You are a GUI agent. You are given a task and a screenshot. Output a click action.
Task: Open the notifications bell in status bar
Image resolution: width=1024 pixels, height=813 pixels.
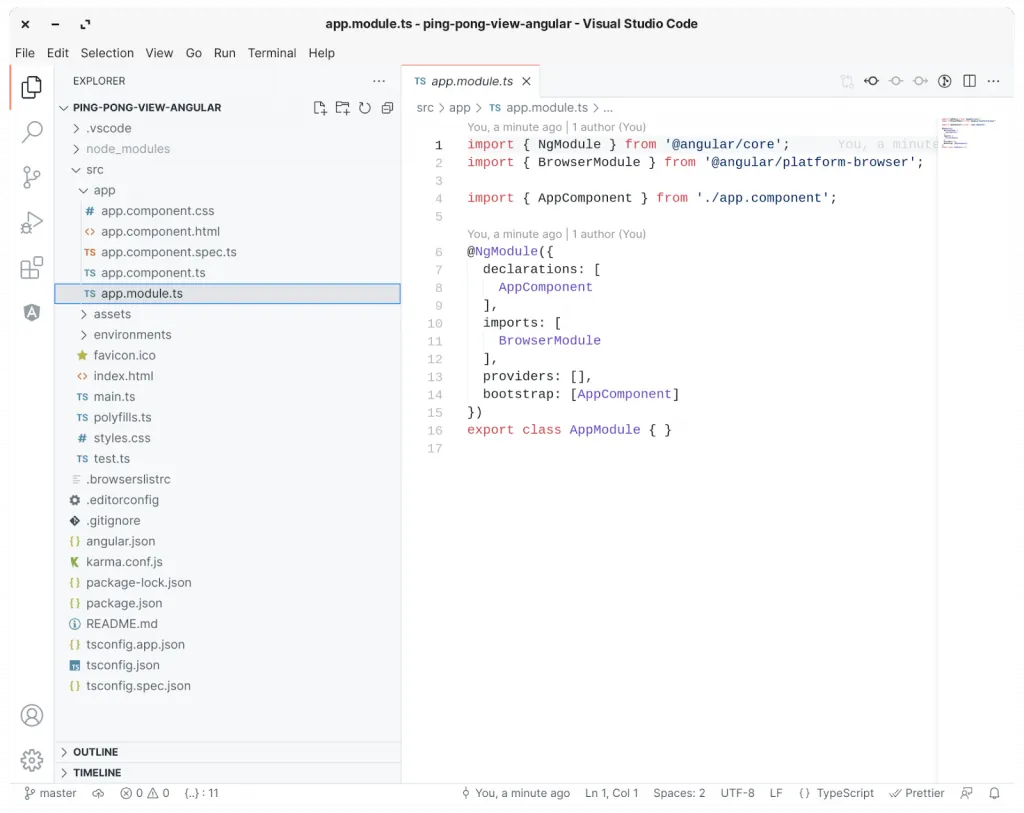tap(994, 793)
